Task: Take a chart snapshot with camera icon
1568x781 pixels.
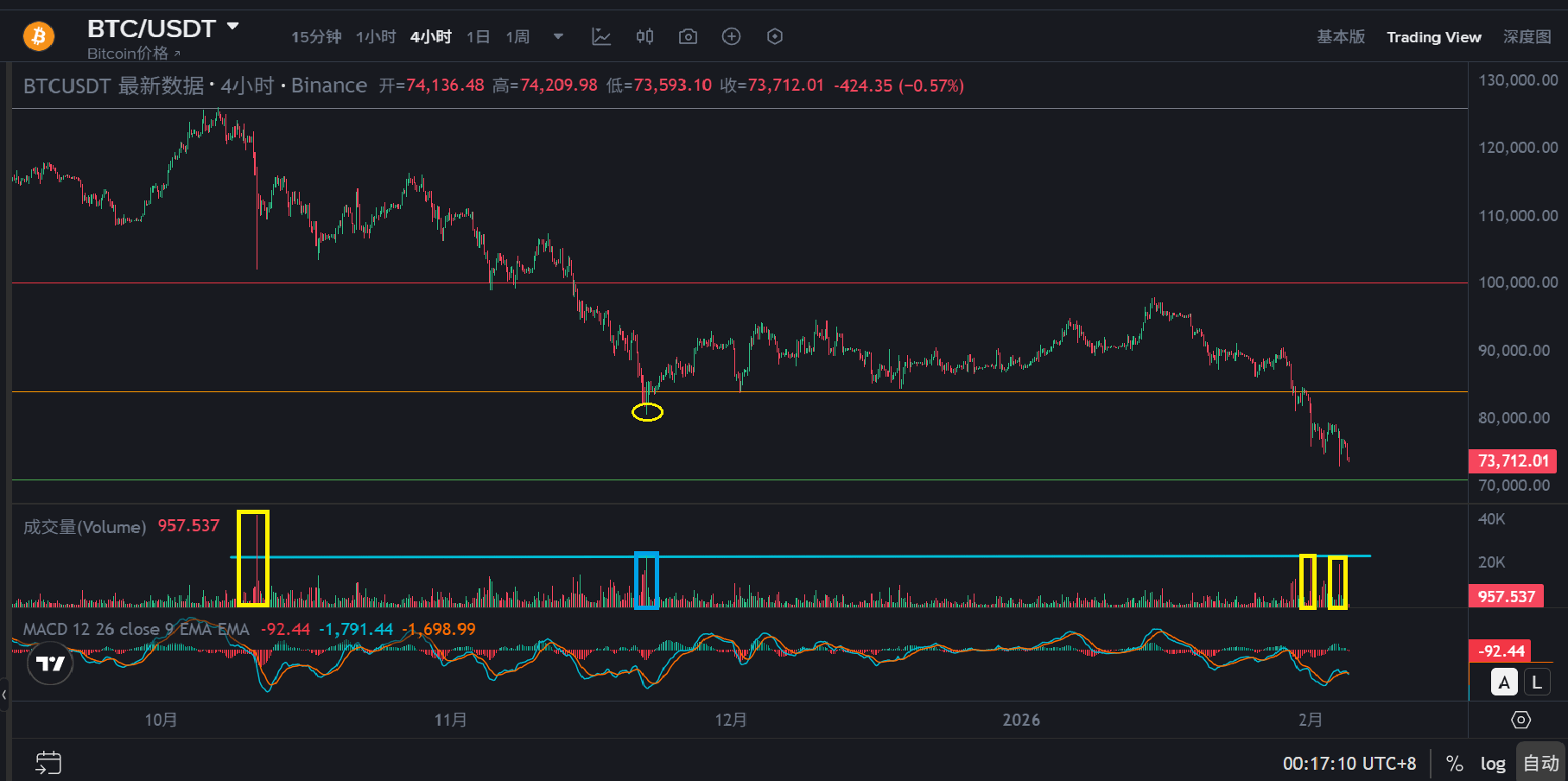Action: click(688, 36)
